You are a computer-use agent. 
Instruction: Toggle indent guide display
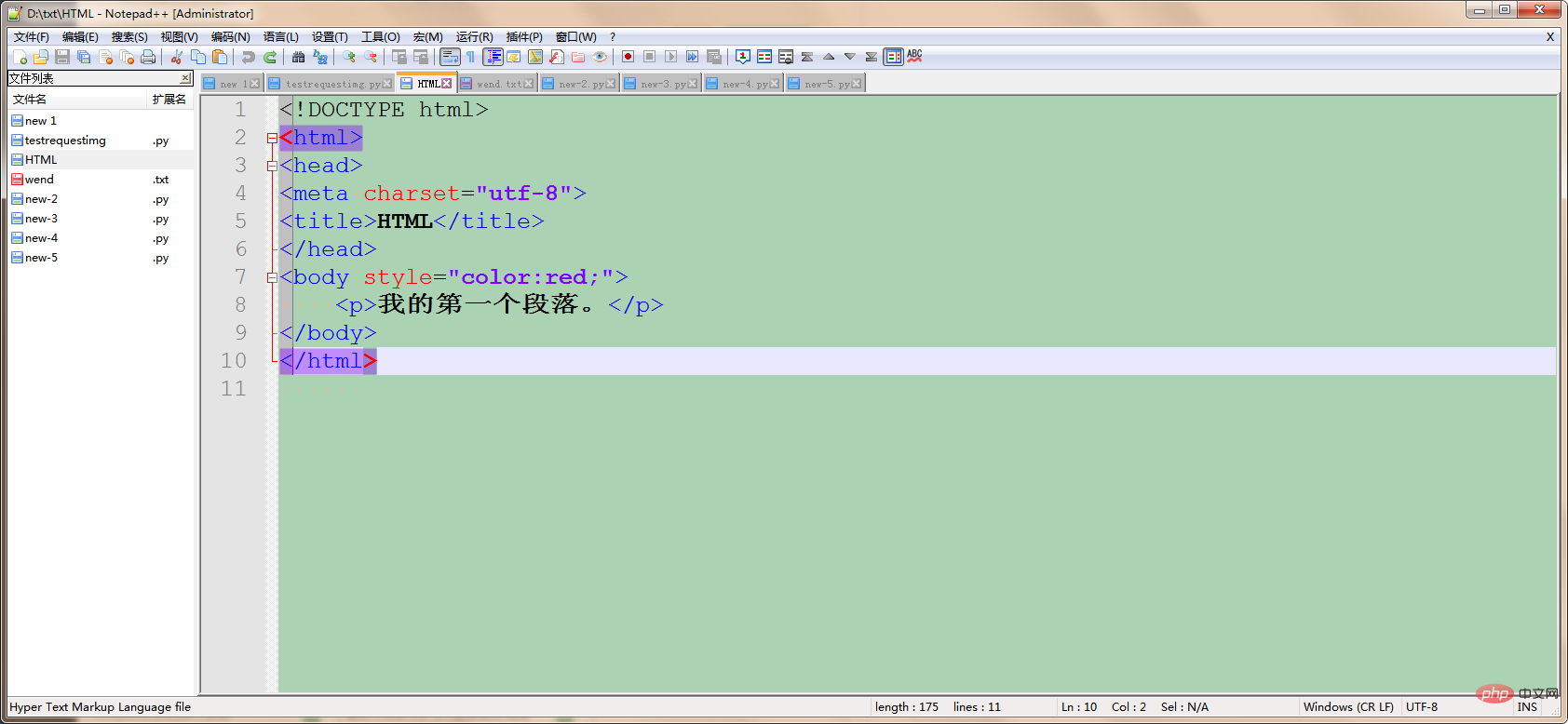coord(493,57)
